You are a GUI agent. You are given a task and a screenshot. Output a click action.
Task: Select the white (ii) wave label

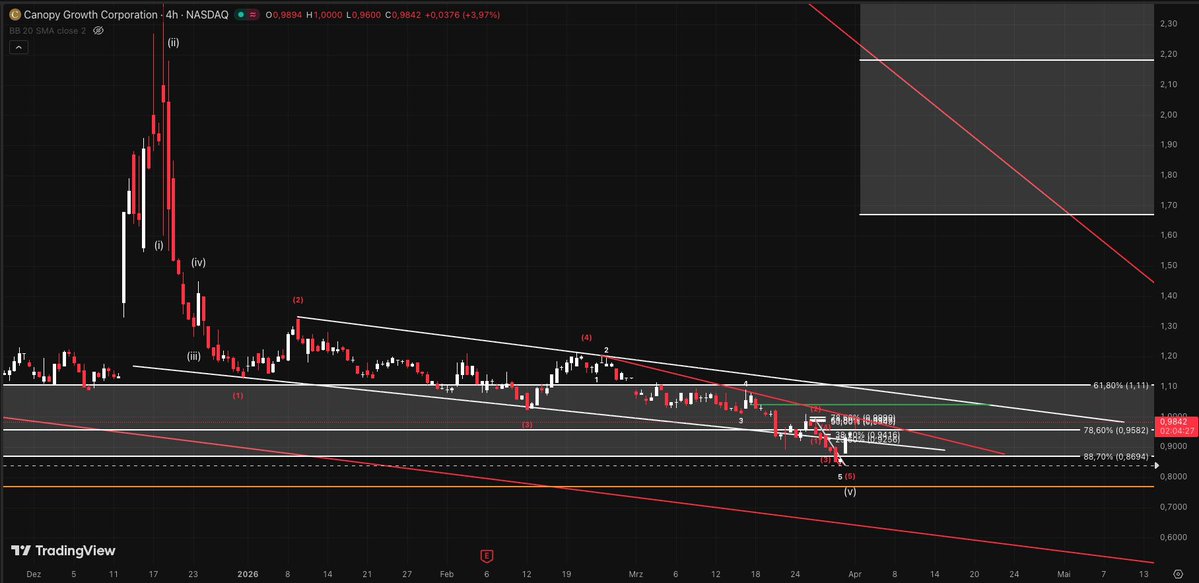174,43
